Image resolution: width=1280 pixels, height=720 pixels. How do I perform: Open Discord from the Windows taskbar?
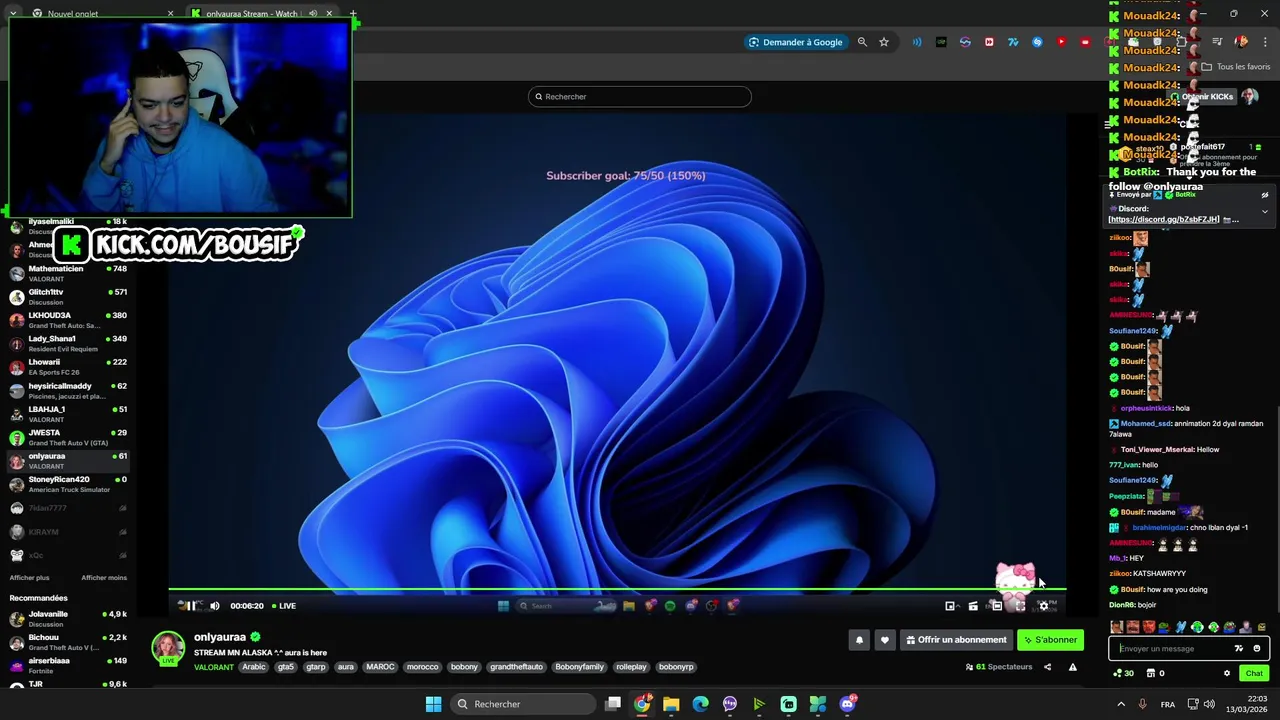pos(848,704)
